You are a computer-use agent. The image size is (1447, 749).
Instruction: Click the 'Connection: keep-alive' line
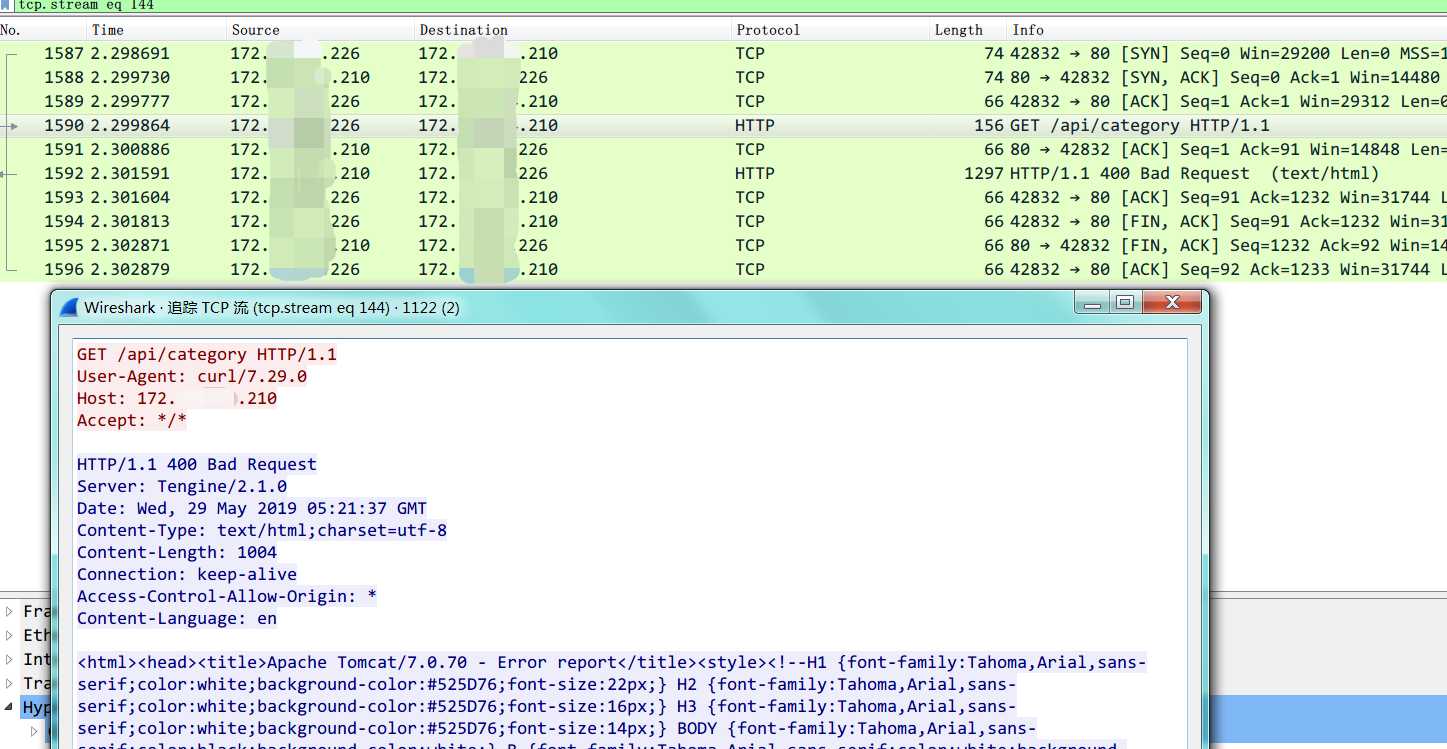(x=187, y=574)
